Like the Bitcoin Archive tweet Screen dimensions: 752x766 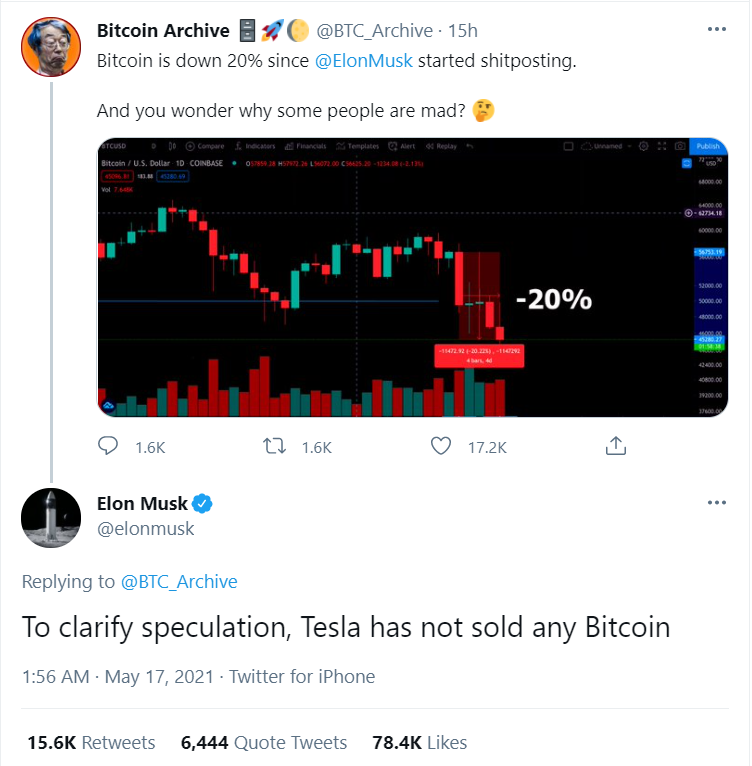pos(440,446)
